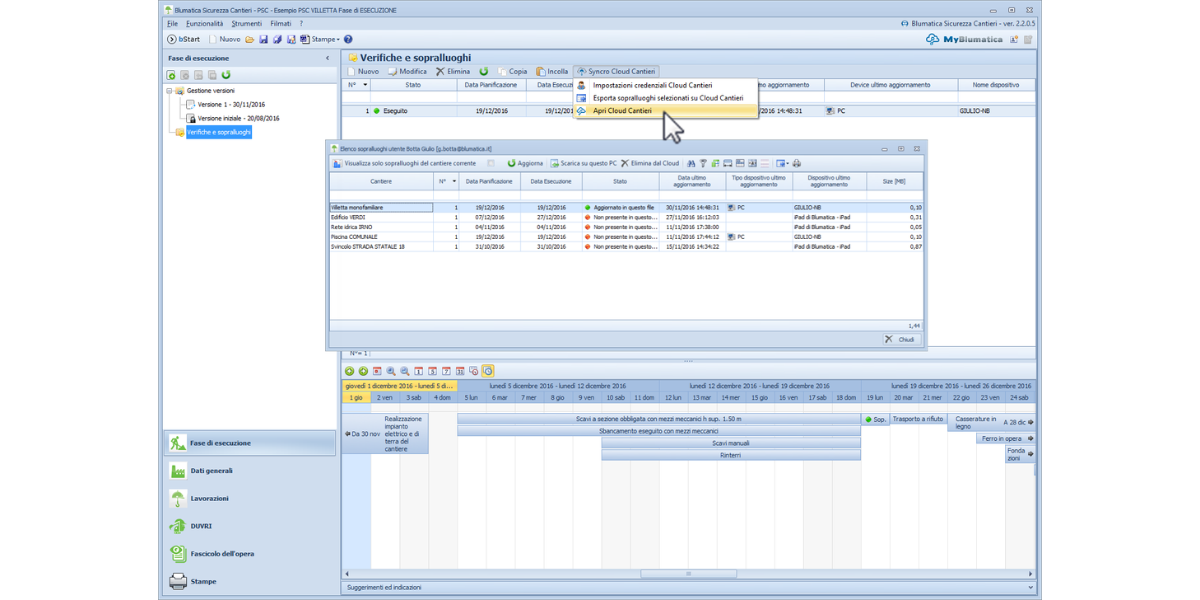Click Elimina with the X icon
1200x600 pixels.
point(452,72)
